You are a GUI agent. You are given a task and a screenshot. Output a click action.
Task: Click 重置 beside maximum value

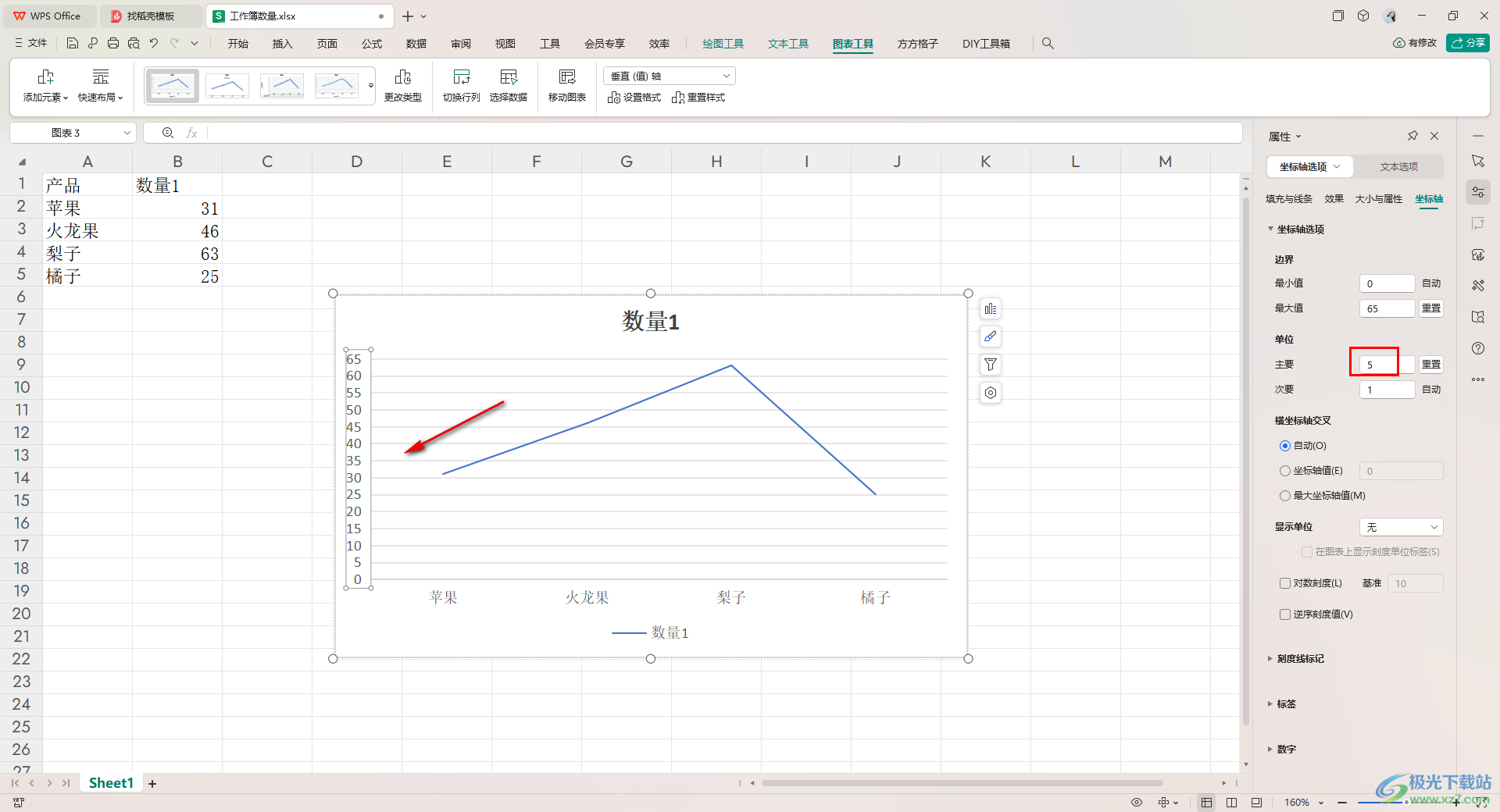coord(1431,308)
